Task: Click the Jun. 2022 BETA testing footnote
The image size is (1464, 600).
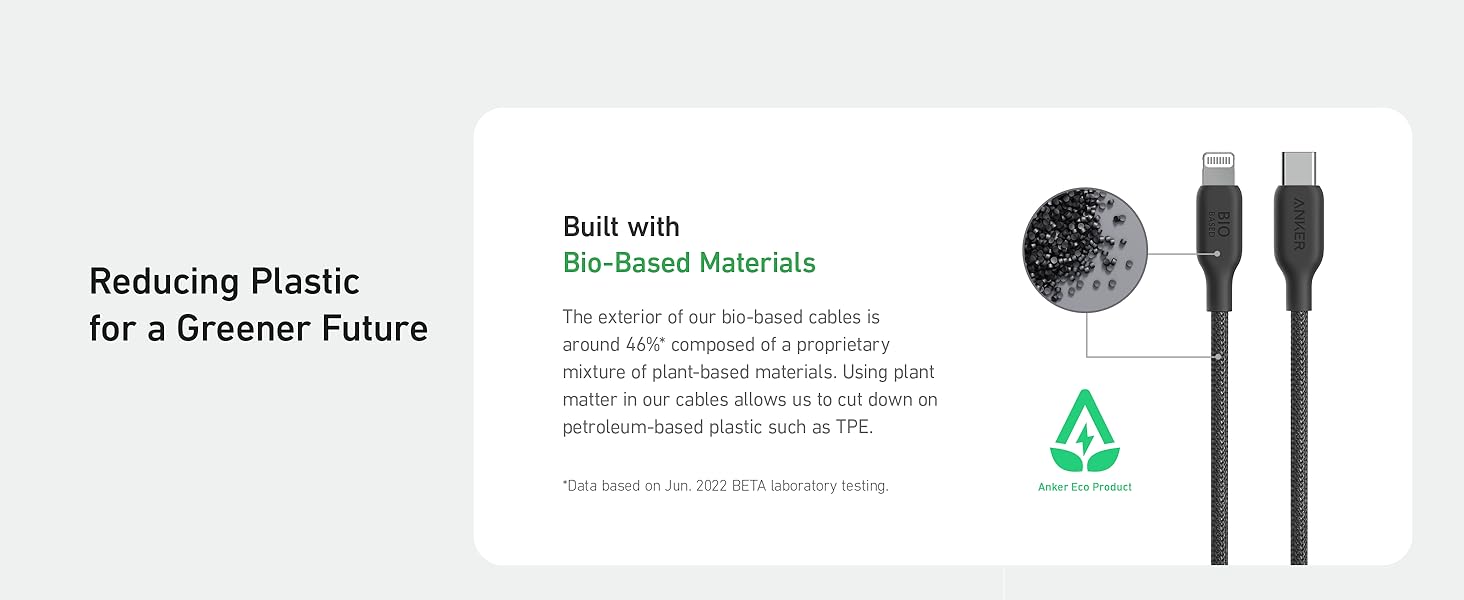Action: tap(725, 486)
